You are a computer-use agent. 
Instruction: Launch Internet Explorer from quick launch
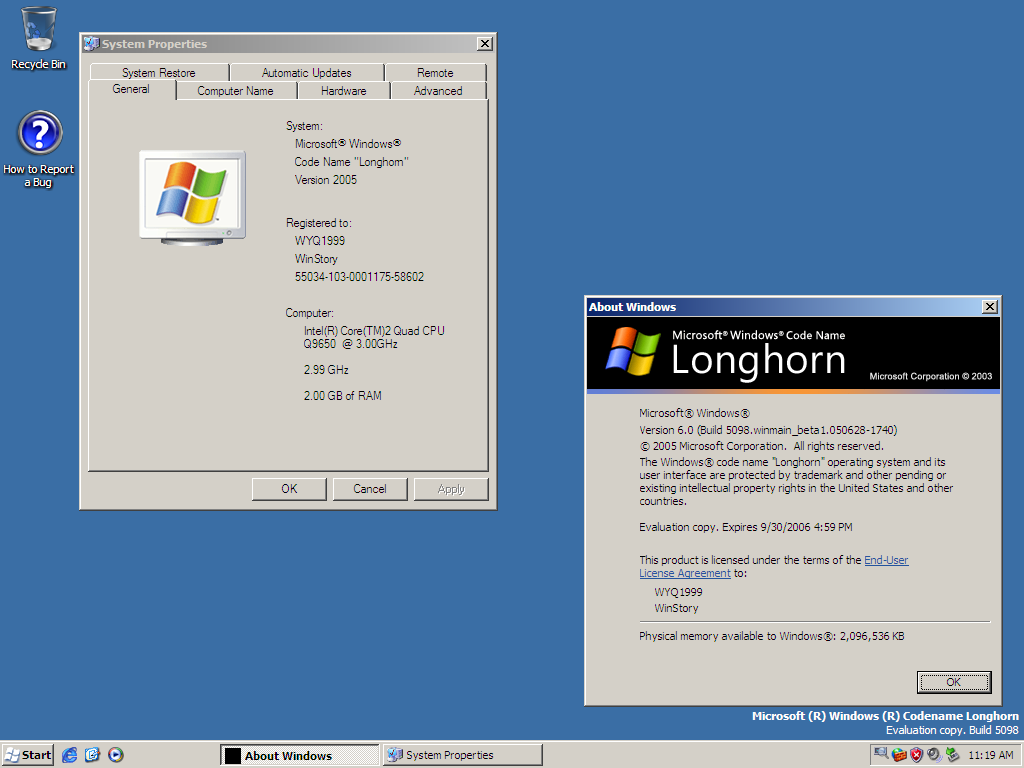69,755
